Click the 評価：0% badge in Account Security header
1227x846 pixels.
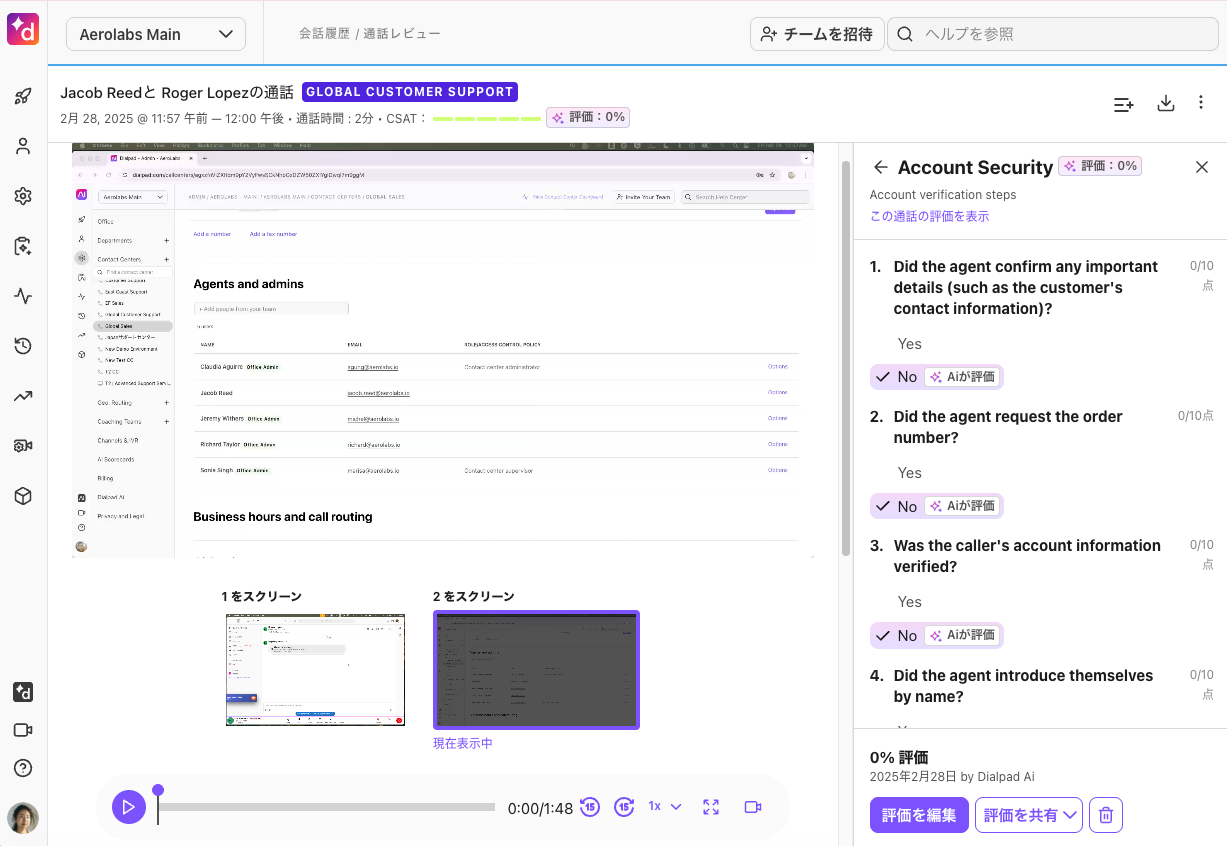coord(1100,166)
